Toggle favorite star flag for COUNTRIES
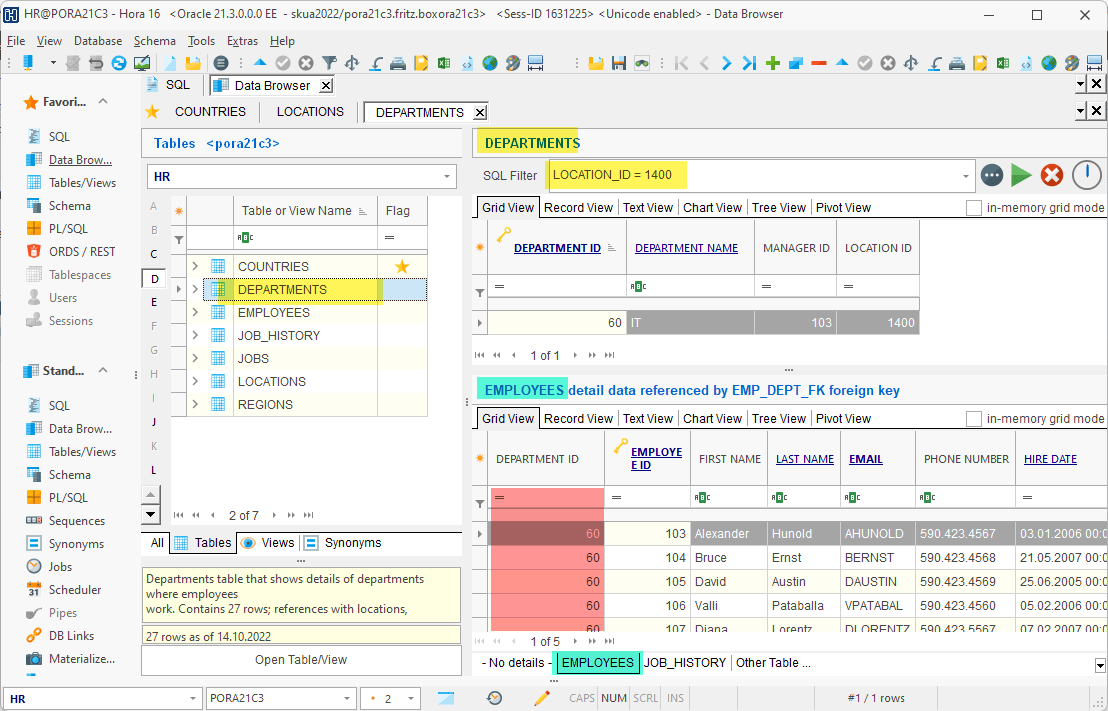 [402, 266]
